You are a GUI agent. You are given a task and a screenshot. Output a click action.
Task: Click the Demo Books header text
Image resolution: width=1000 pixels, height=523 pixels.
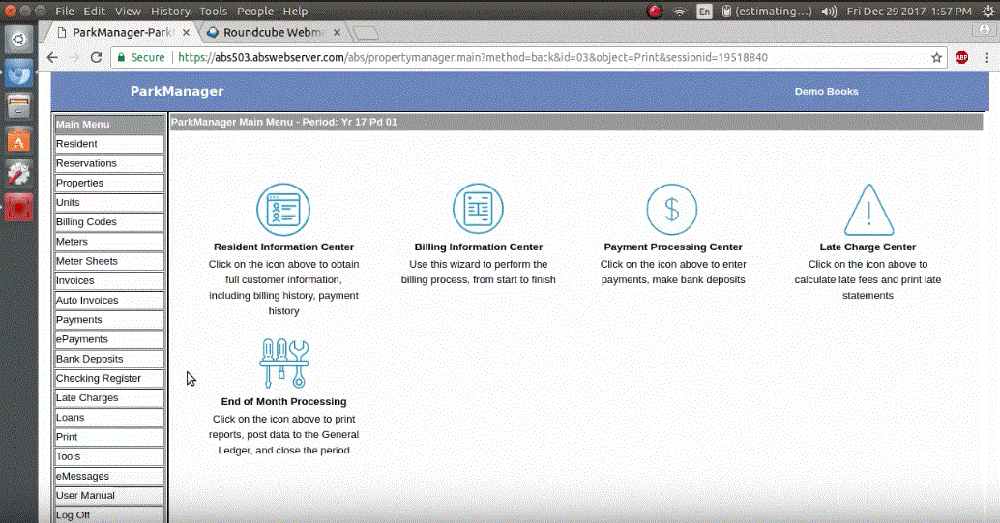pyautogui.click(x=827, y=91)
